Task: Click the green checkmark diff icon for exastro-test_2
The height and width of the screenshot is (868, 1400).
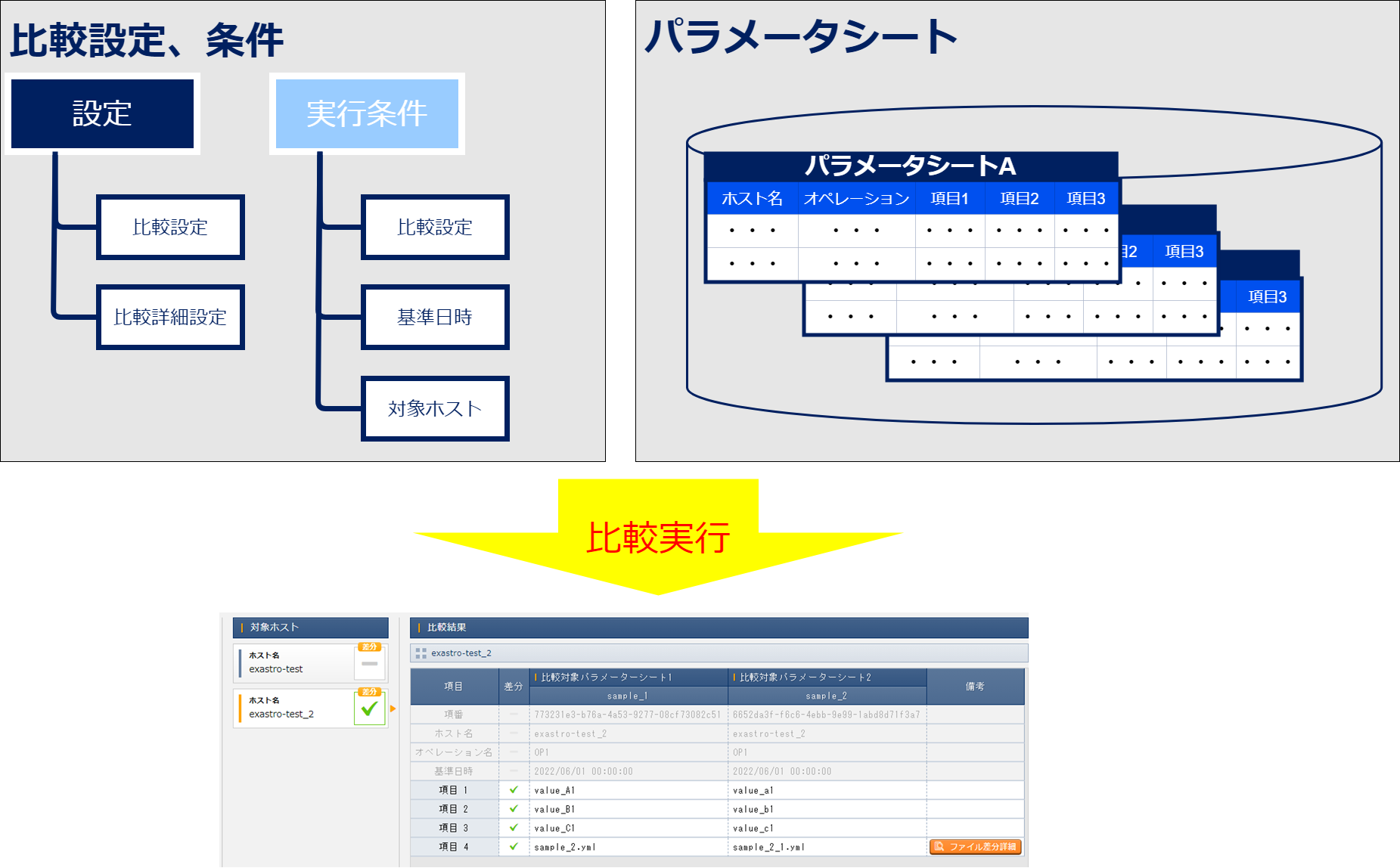Action: pyautogui.click(x=369, y=708)
